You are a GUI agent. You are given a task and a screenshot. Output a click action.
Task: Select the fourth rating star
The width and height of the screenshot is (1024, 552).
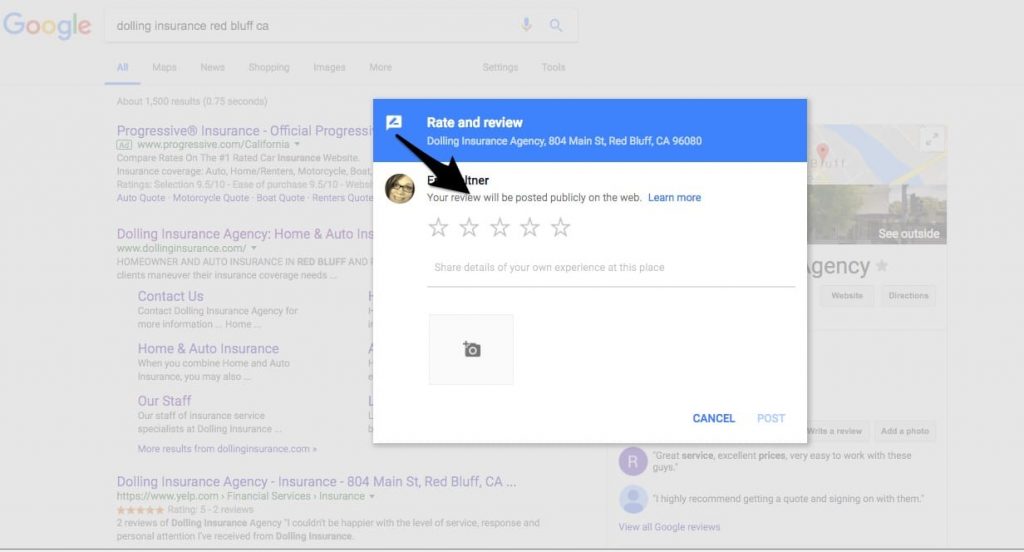pyautogui.click(x=530, y=227)
